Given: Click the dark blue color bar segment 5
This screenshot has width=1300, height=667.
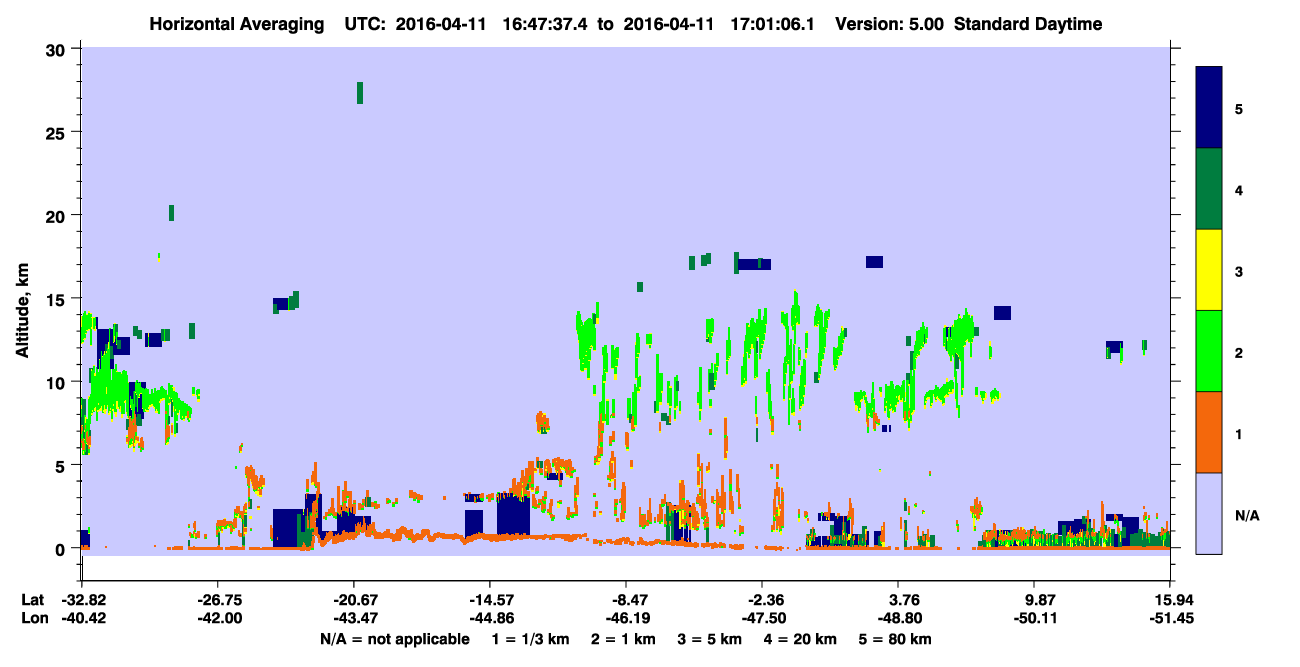Looking at the screenshot, I should click(1209, 108).
